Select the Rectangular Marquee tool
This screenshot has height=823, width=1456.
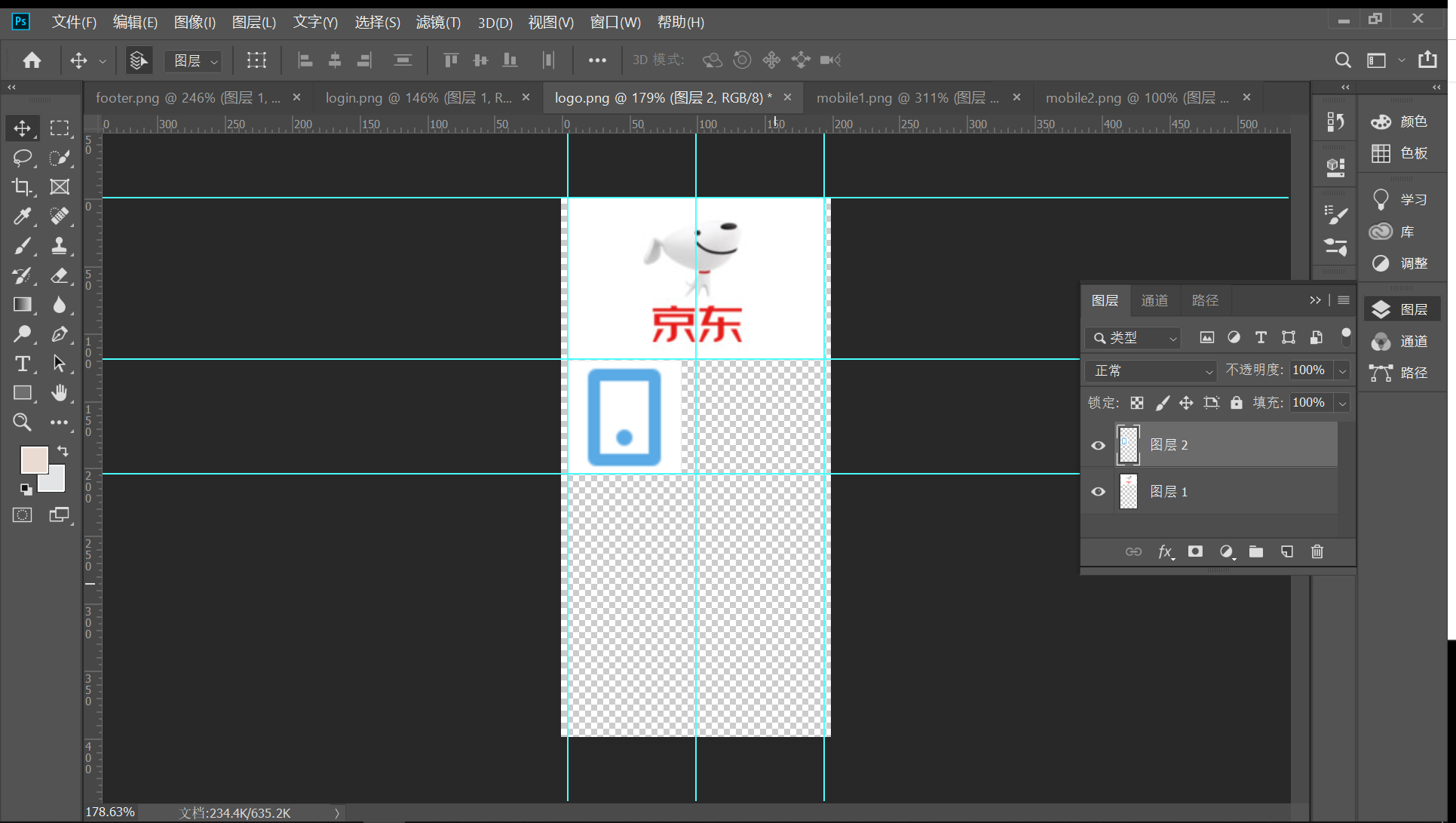[60, 128]
